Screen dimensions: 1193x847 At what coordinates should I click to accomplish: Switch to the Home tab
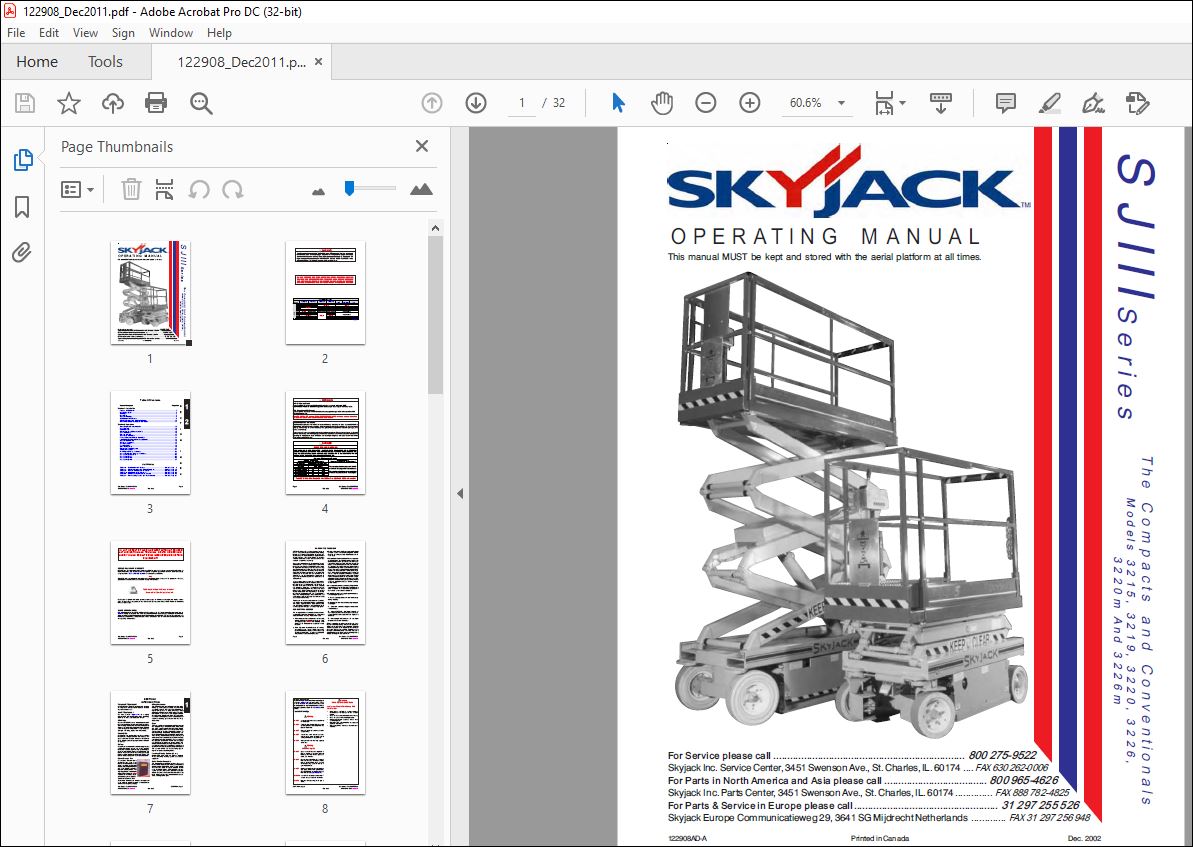(37, 62)
